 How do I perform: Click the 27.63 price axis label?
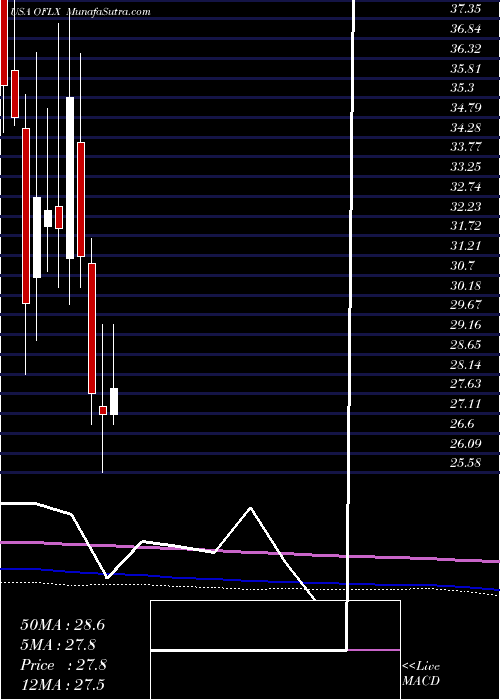(x=466, y=384)
